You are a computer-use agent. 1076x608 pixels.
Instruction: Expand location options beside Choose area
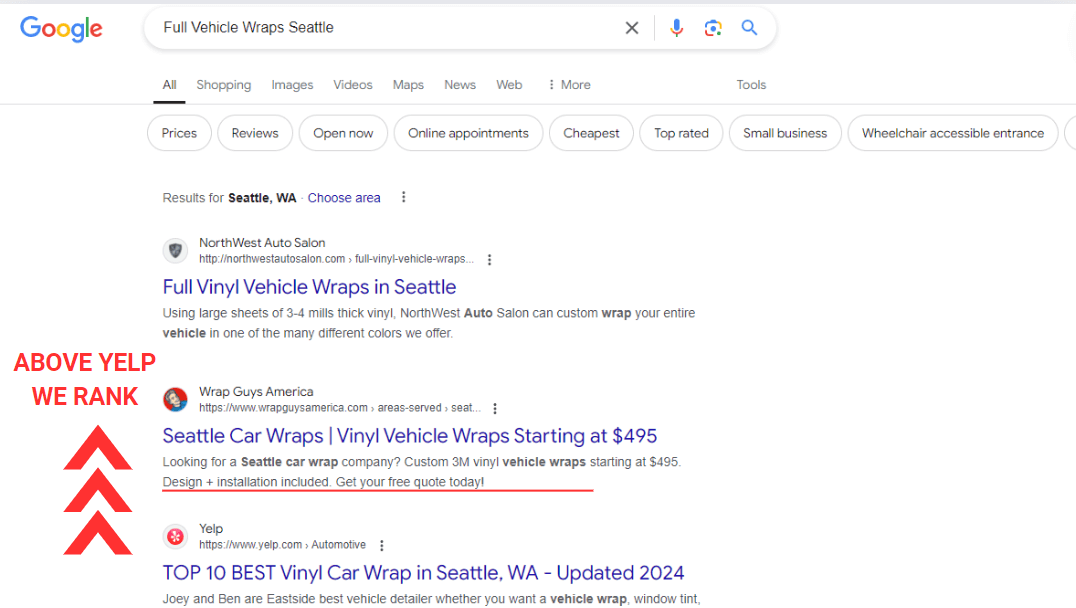[404, 198]
